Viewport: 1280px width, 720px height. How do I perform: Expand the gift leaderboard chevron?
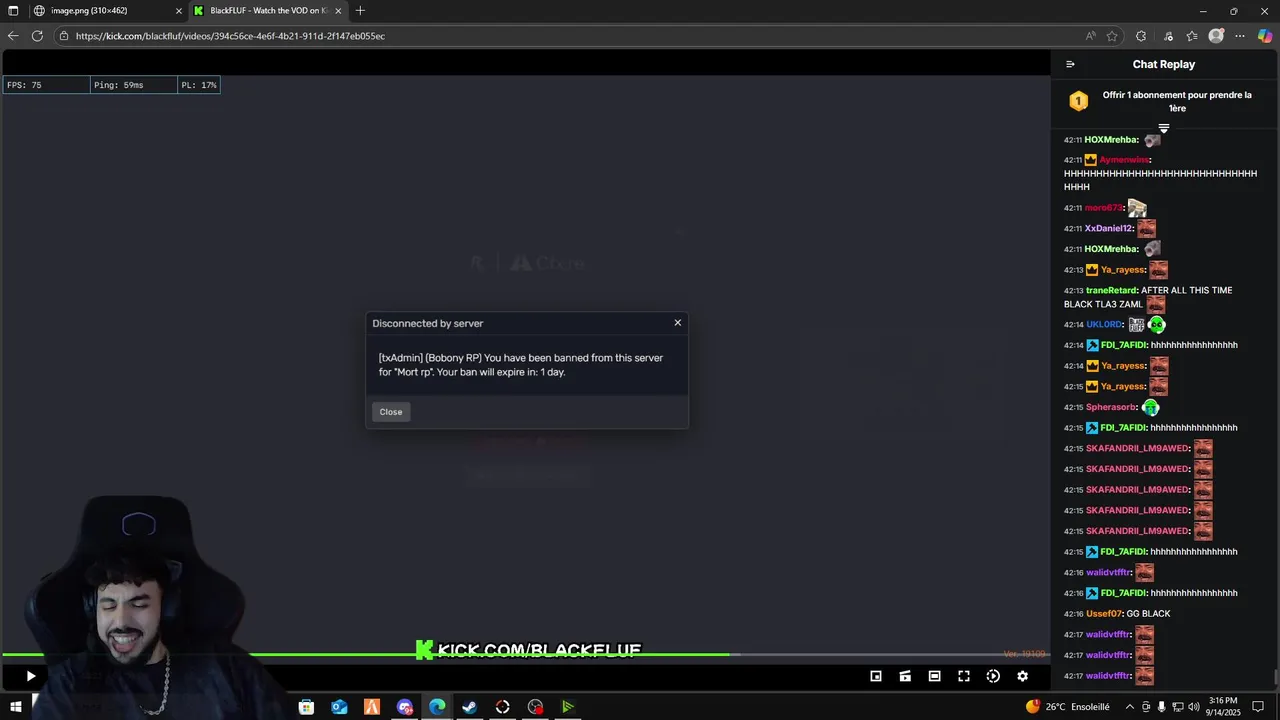1164,128
